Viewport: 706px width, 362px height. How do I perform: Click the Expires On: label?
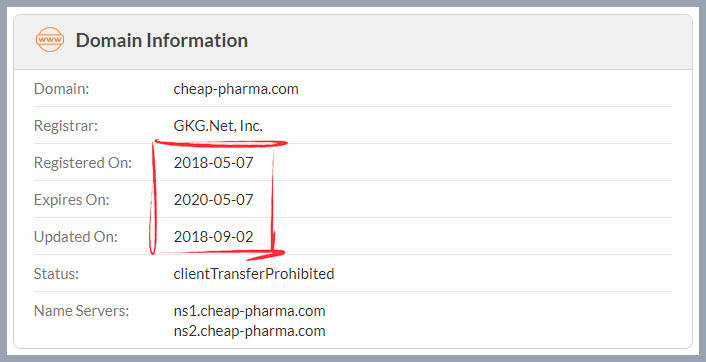[x=72, y=199]
